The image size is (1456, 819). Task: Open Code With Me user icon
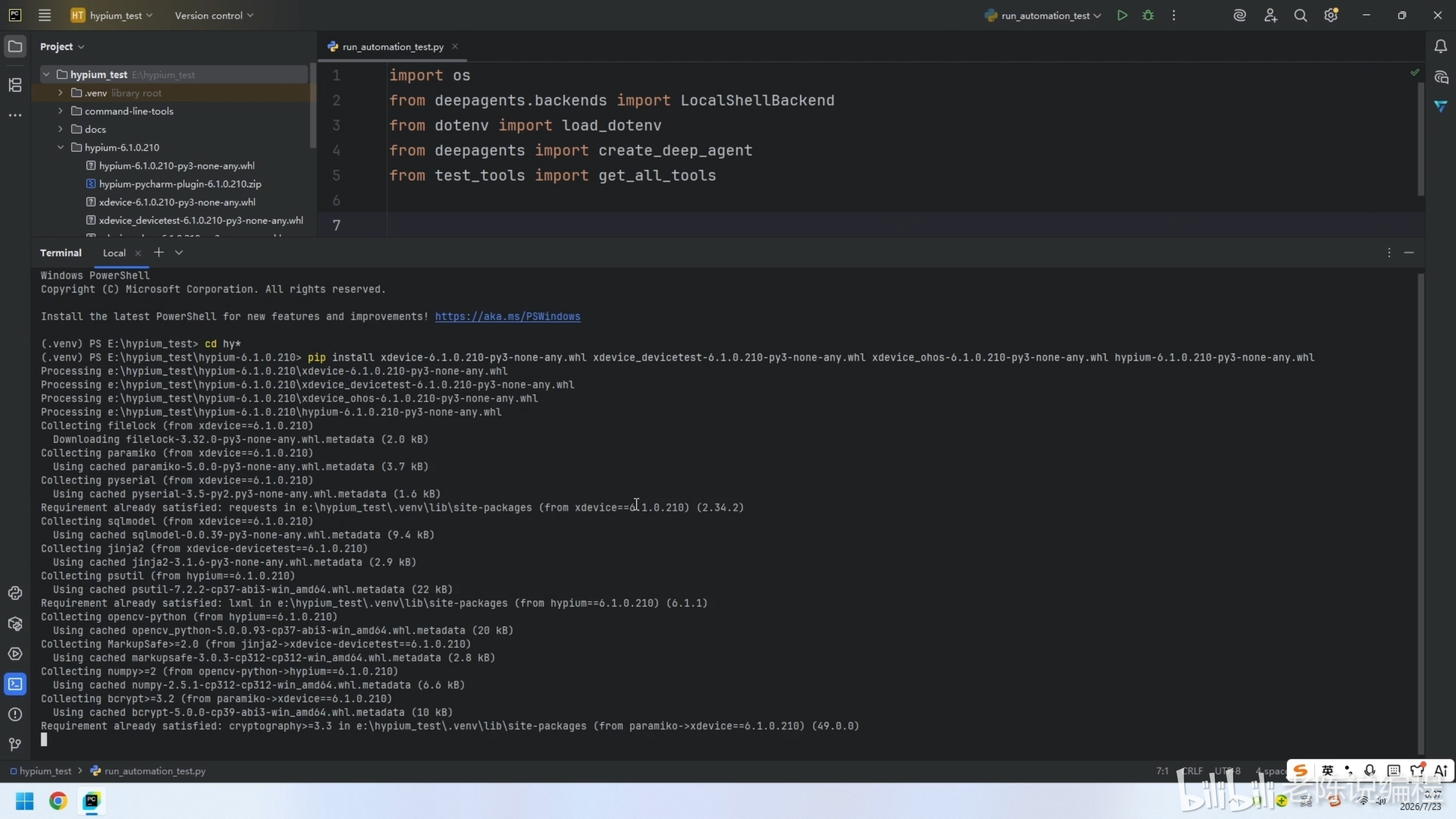1271,15
